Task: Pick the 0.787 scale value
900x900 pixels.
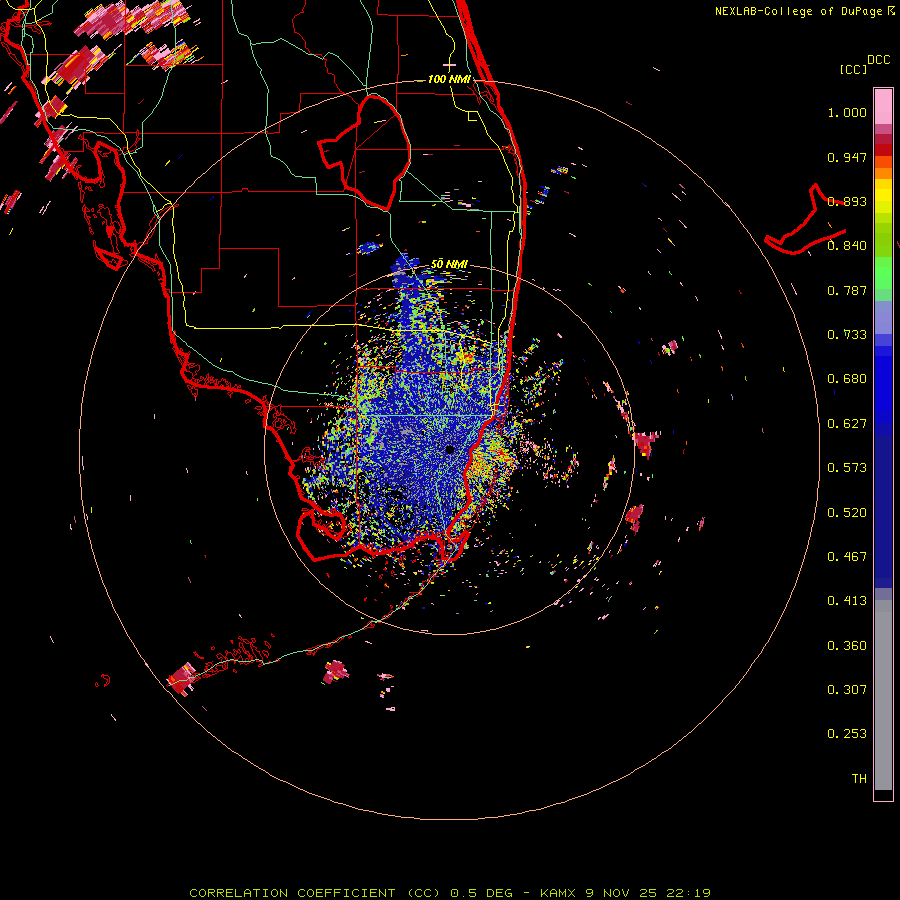Action: tap(847, 290)
